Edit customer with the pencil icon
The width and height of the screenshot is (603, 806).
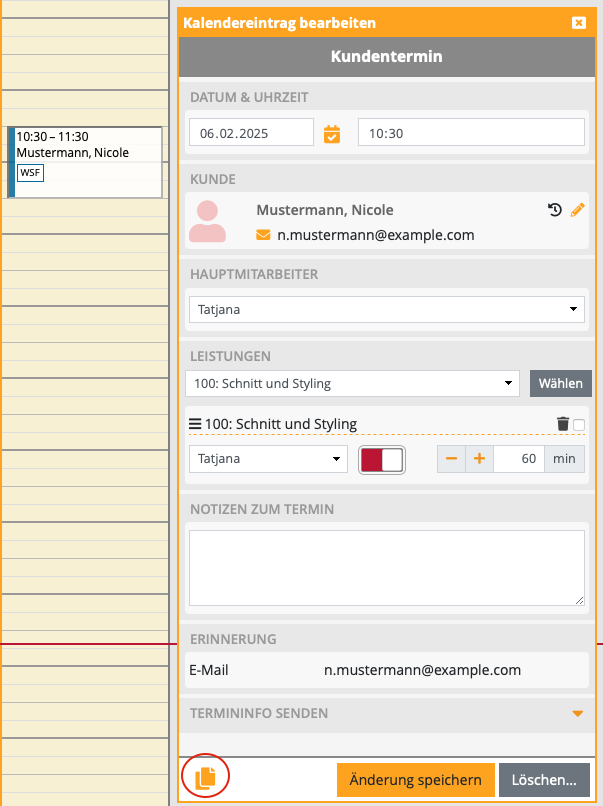(577, 210)
